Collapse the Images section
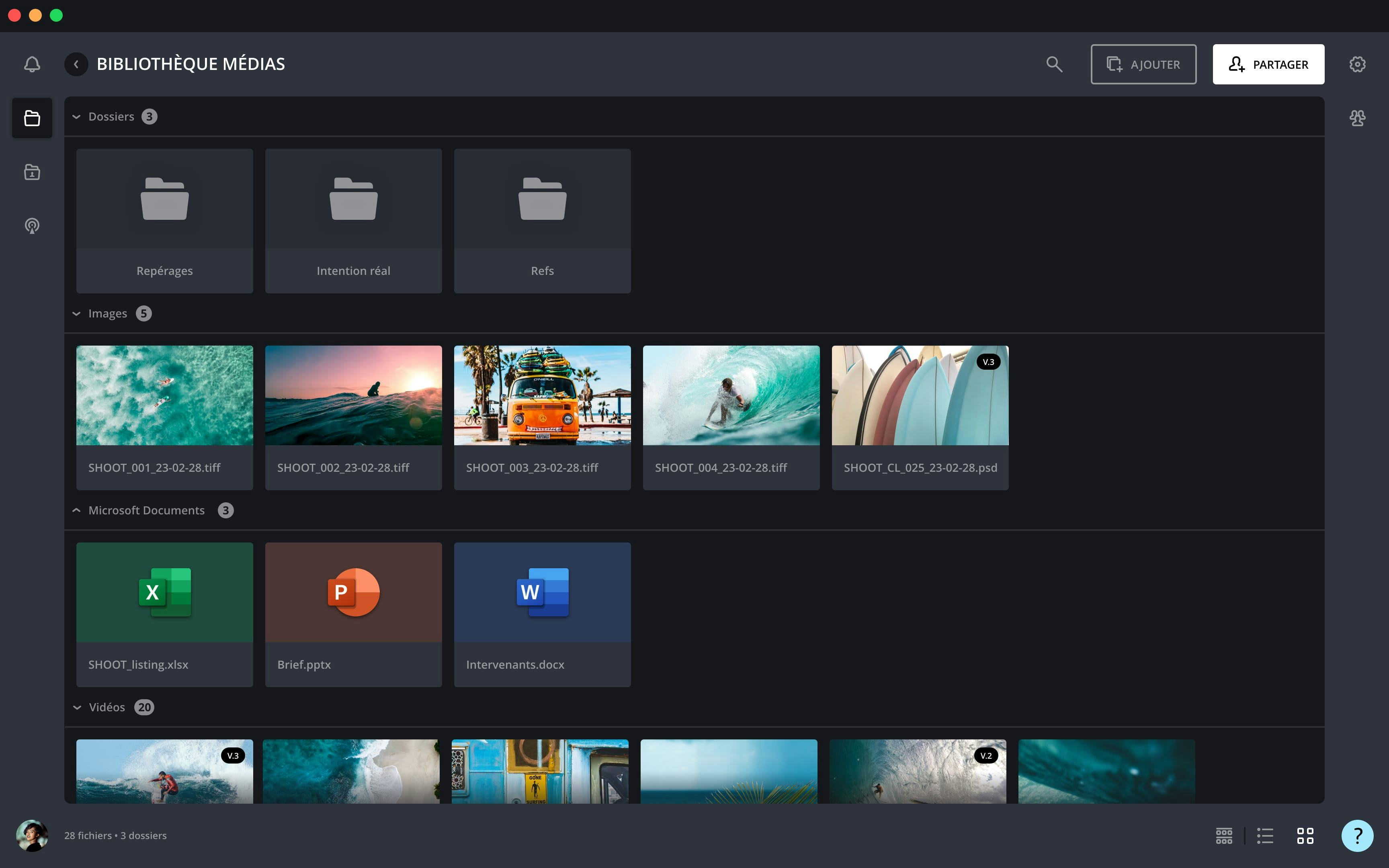The height and width of the screenshot is (868, 1389). [x=76, y=313]
